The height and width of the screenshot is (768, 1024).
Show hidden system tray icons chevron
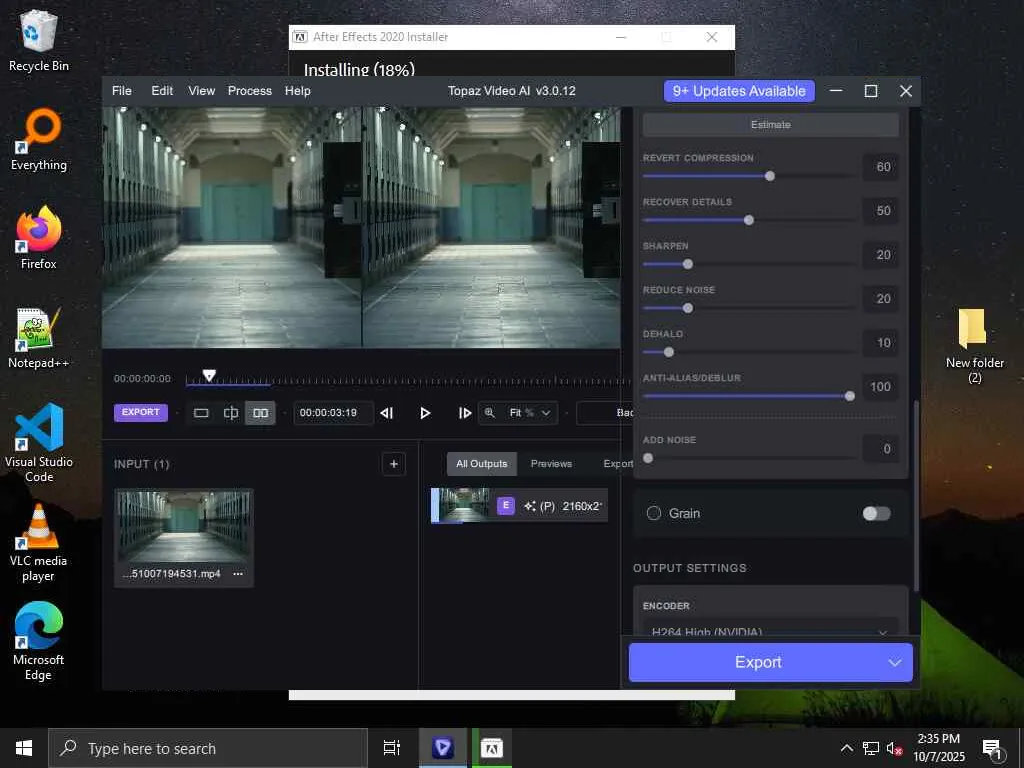coord(846,748)
